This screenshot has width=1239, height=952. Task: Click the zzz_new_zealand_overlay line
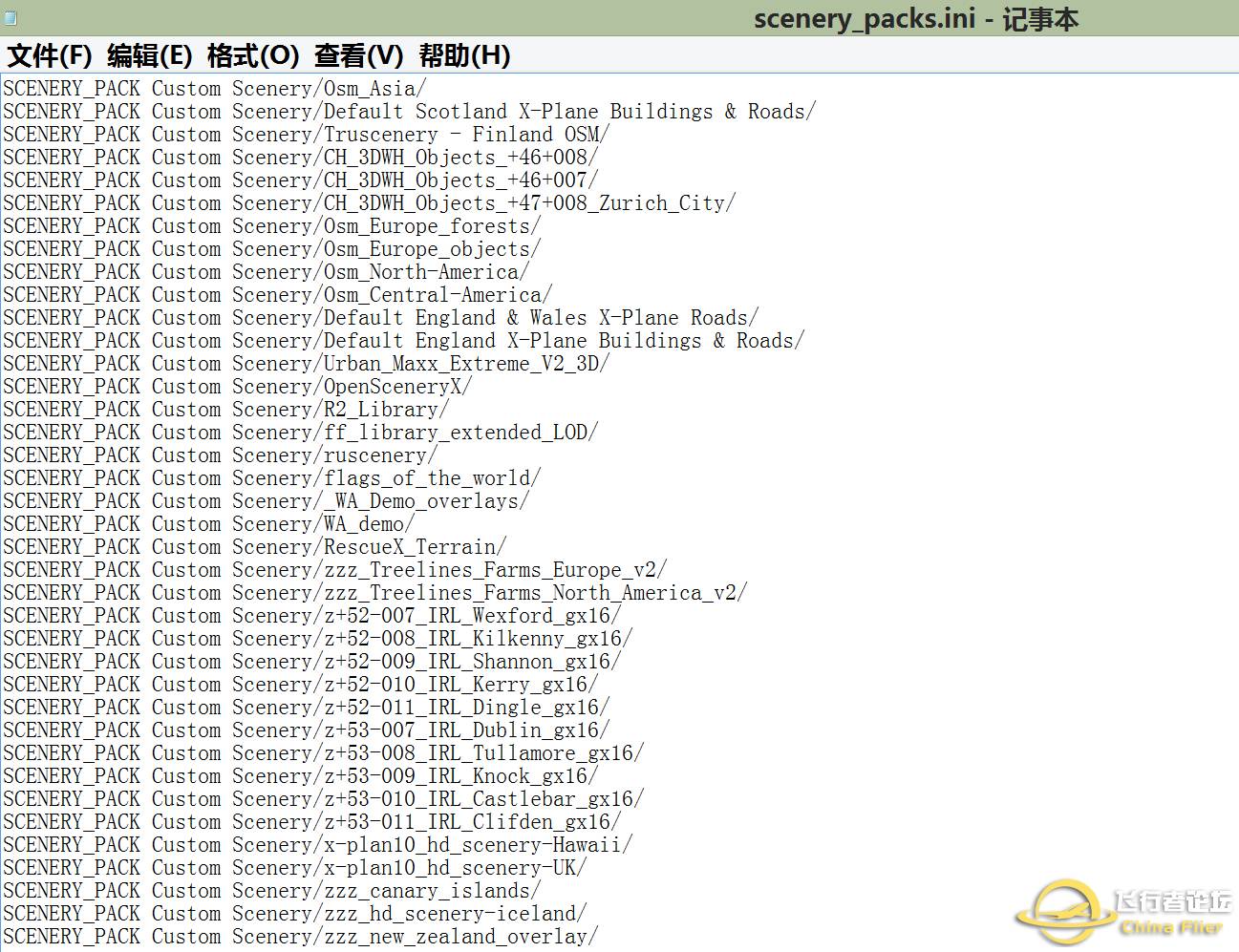pos(300,937)
